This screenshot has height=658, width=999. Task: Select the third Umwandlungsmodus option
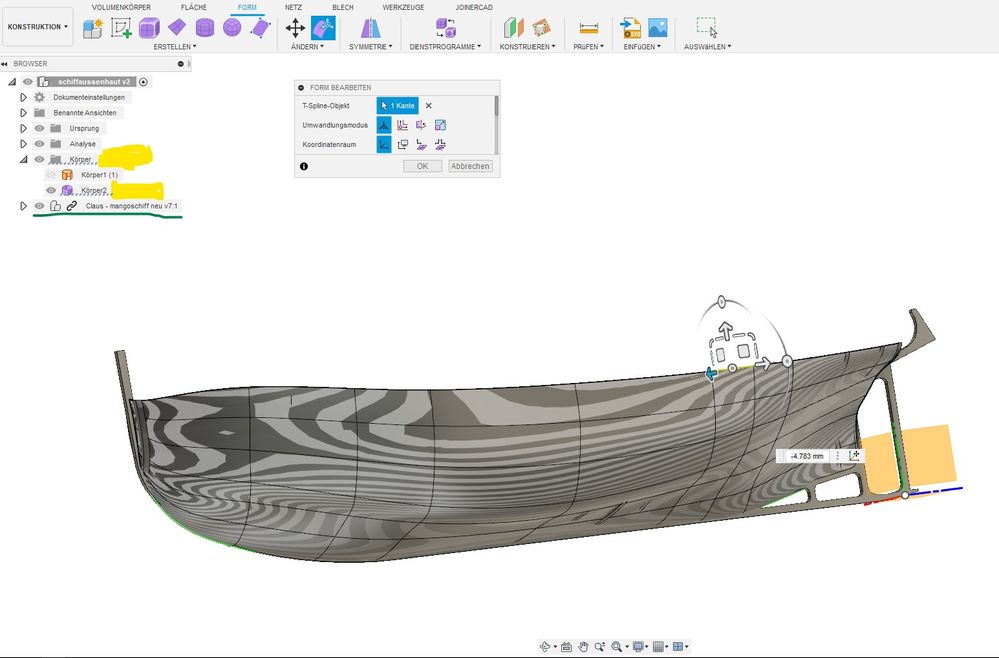tap(421, 125)
